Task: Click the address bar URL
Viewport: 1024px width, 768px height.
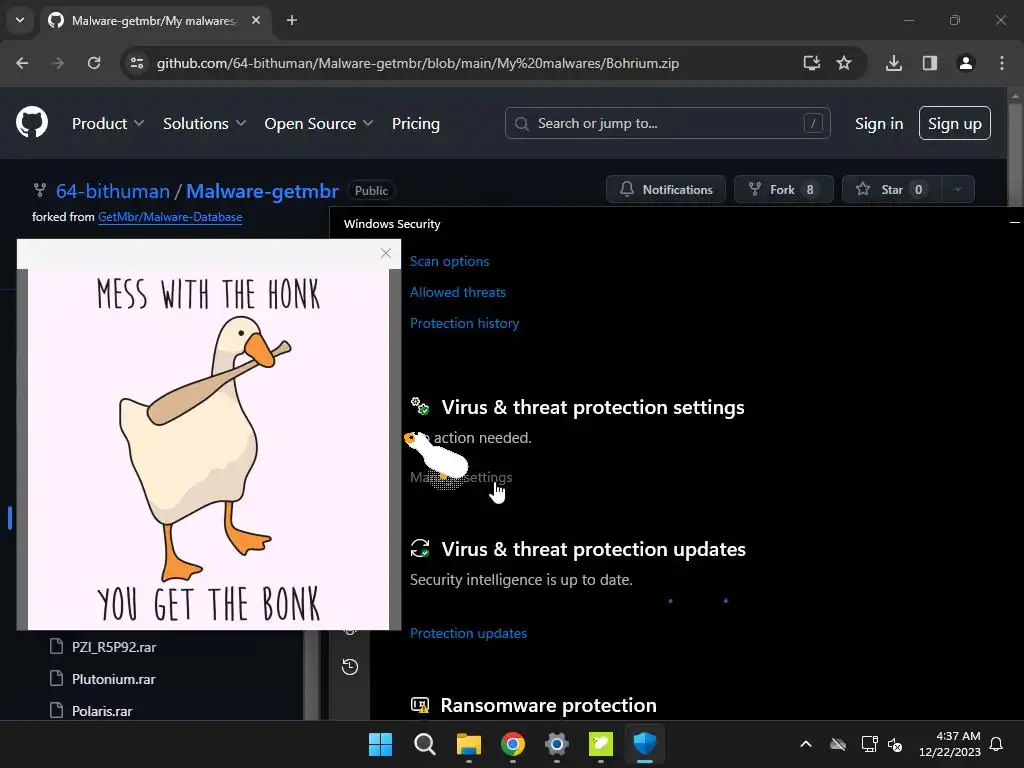Action: (418, 63)
